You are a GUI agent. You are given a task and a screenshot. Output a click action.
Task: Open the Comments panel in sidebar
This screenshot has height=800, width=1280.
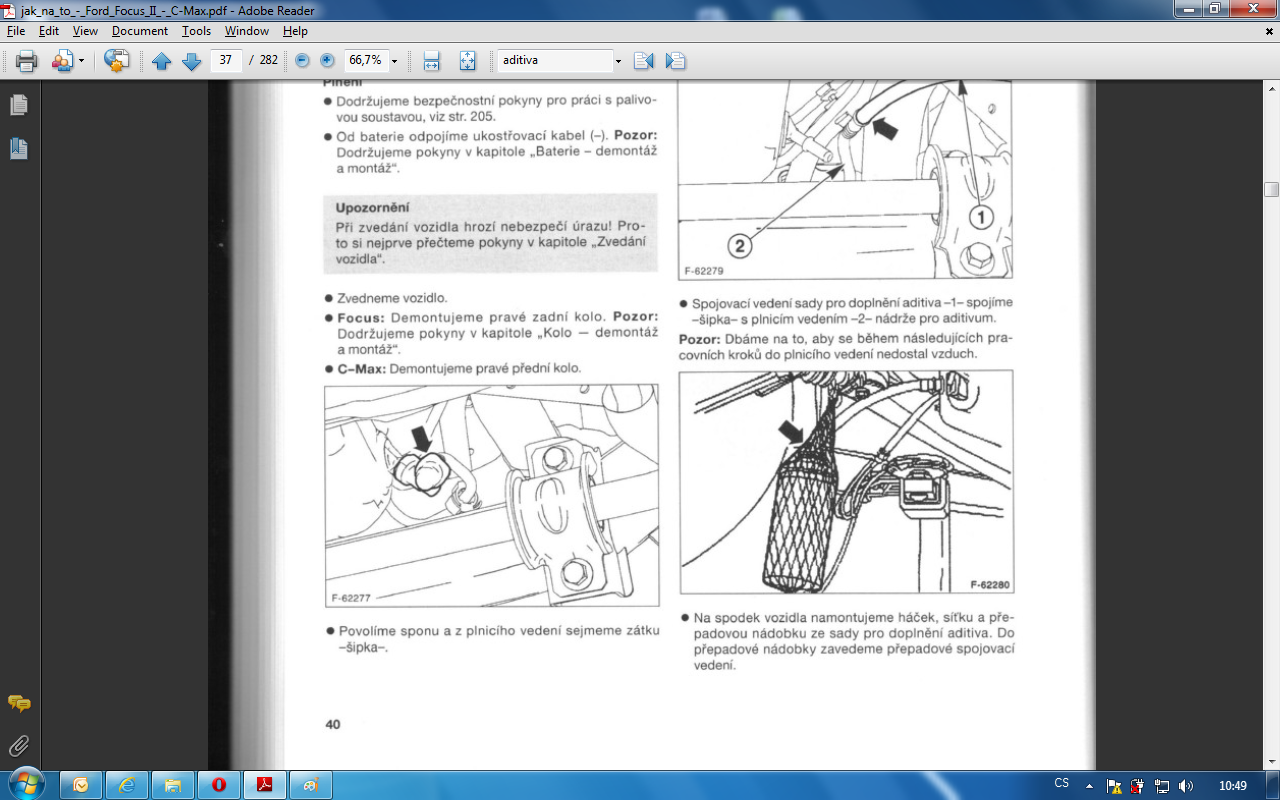coord(18,704)
